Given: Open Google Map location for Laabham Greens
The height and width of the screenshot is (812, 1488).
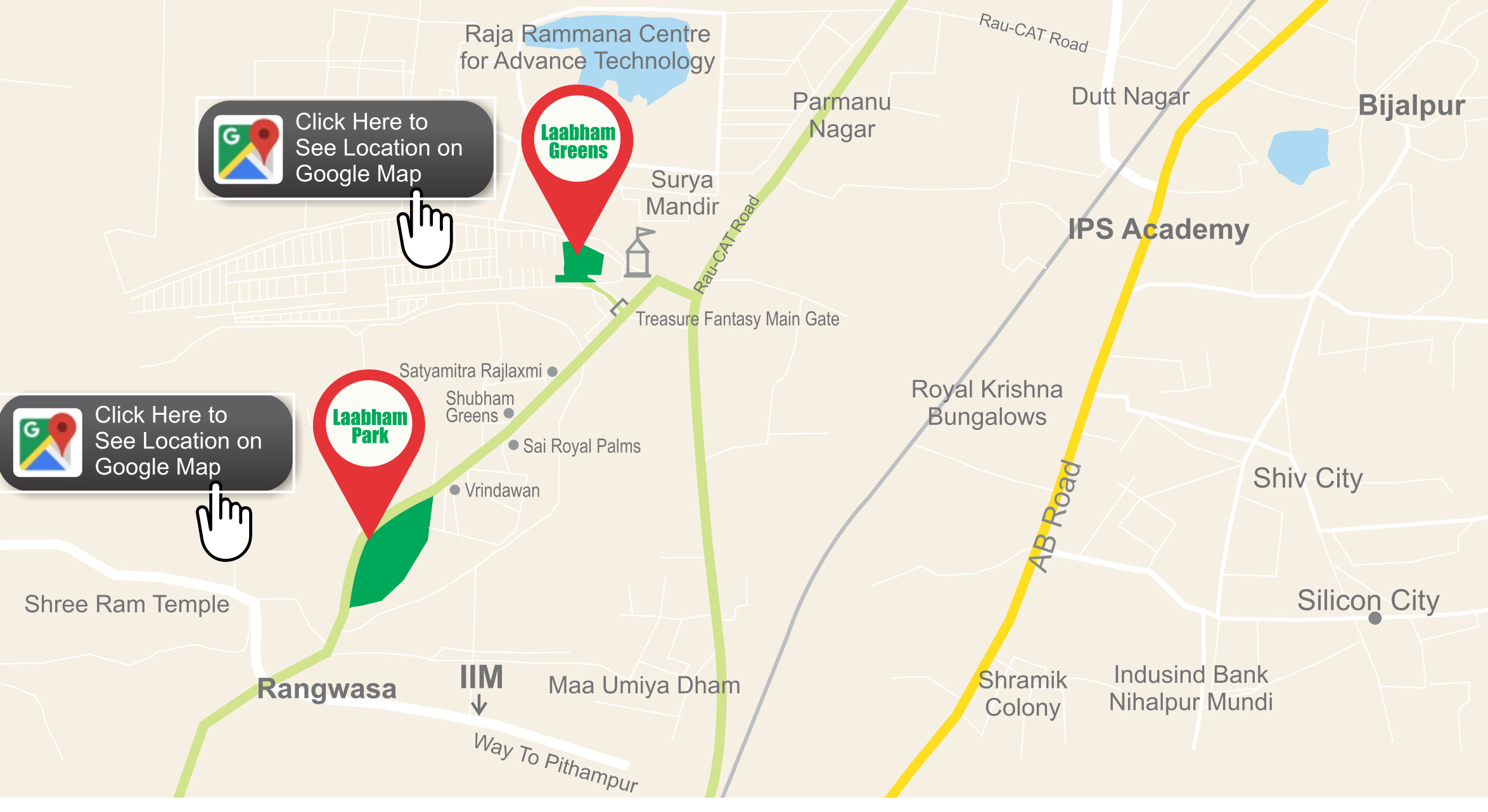Looking at the screenshot, I should (x=346, y=149).
